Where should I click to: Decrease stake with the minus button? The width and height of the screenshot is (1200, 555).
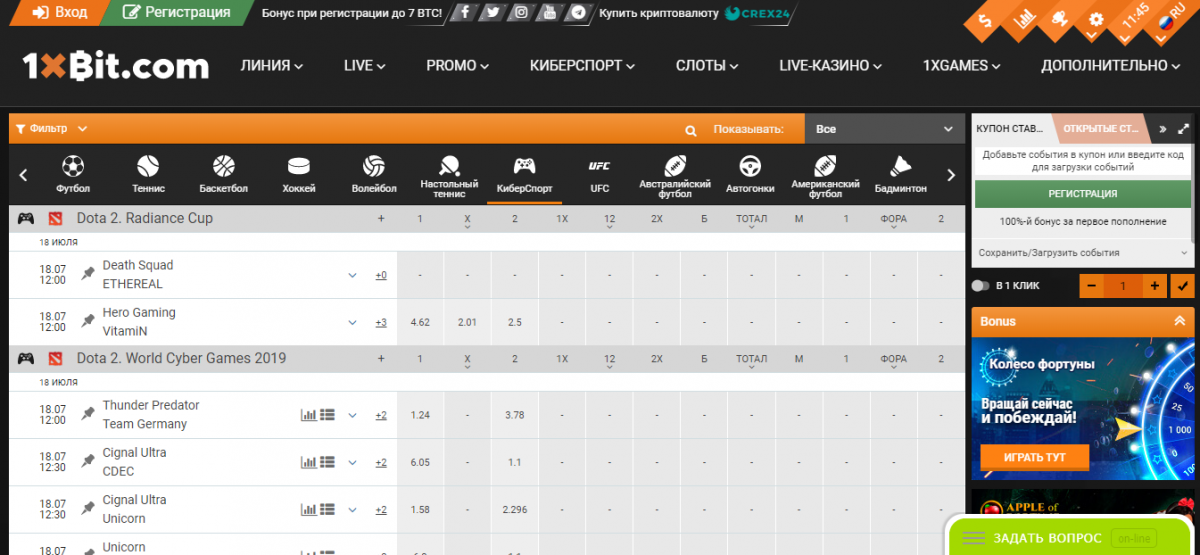1091,286
